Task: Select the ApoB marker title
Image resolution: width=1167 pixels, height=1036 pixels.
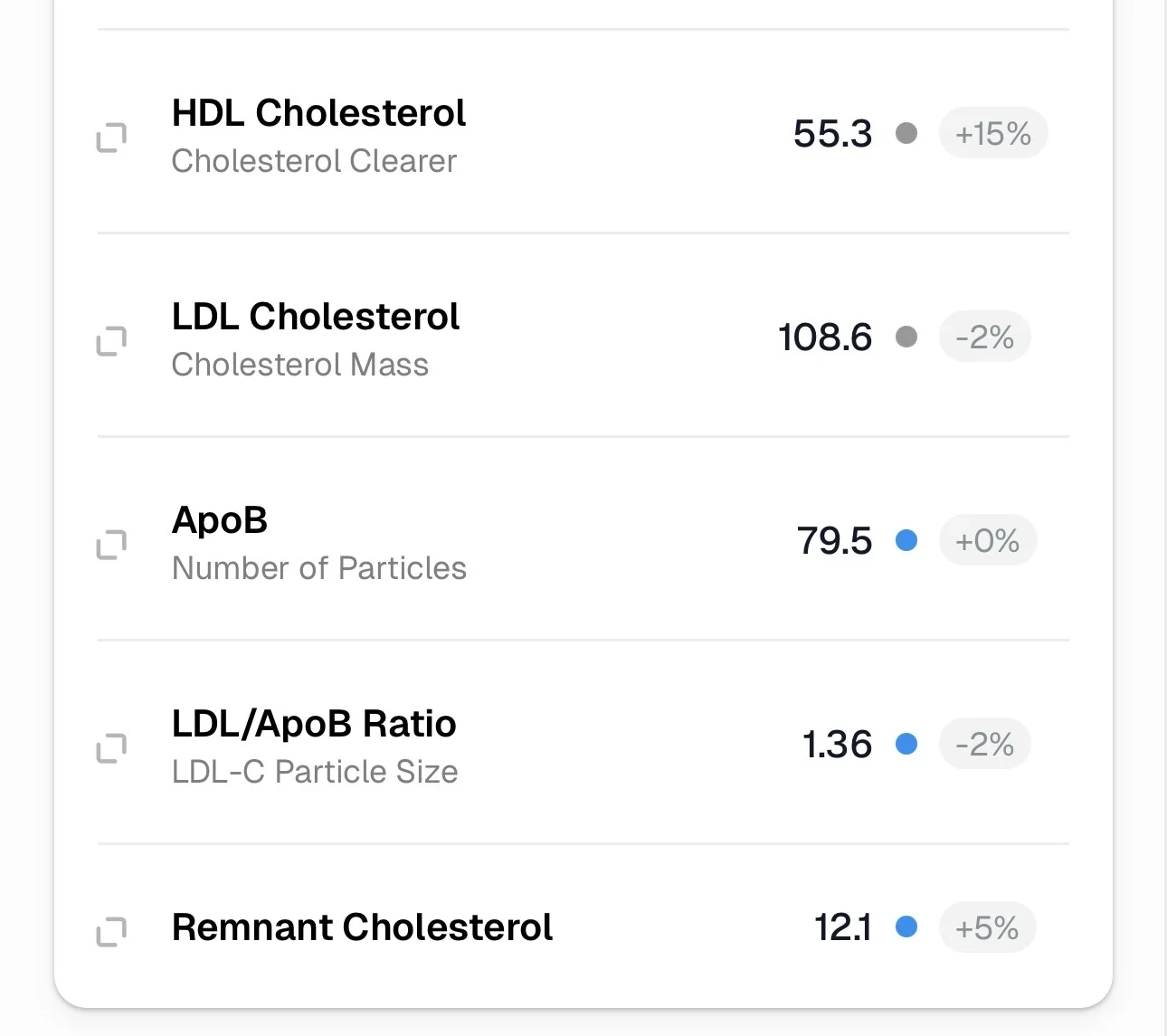Action: (x=220, y=521)
